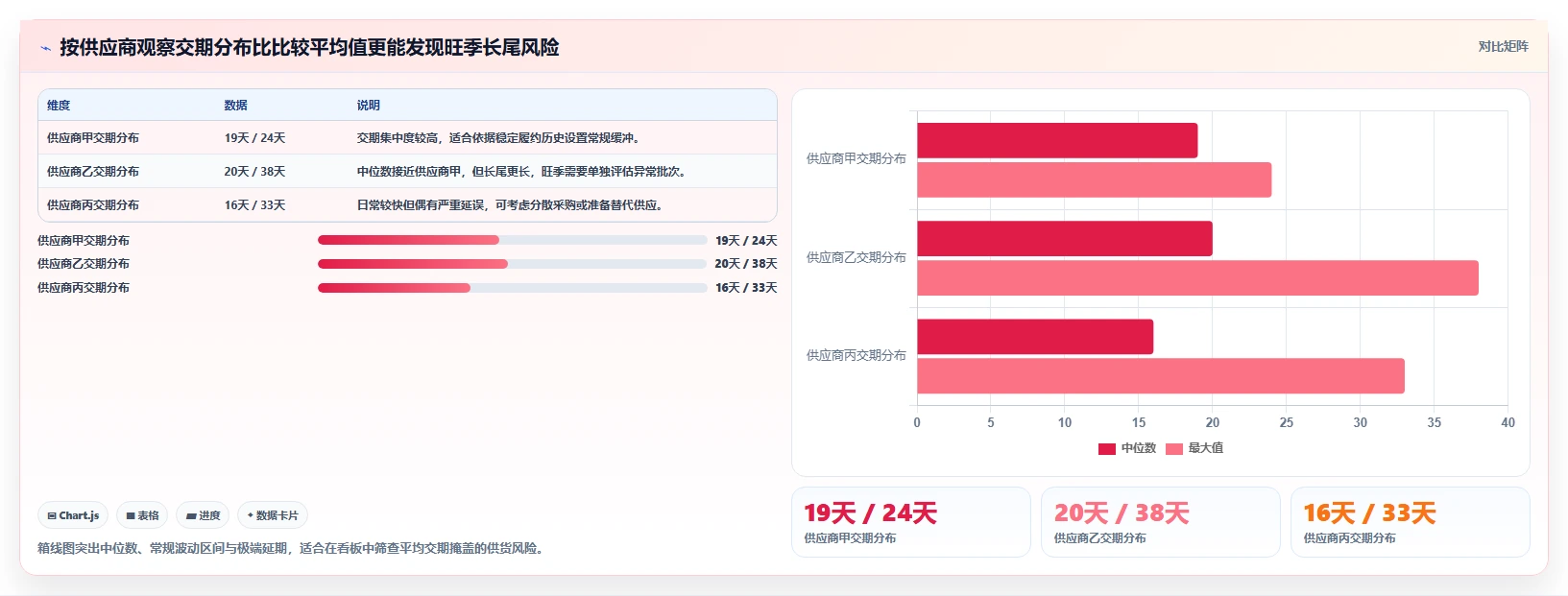The image size is (1568, 596).
Task: Open the 19天 / 24天 data card
Action: (911, 522)
